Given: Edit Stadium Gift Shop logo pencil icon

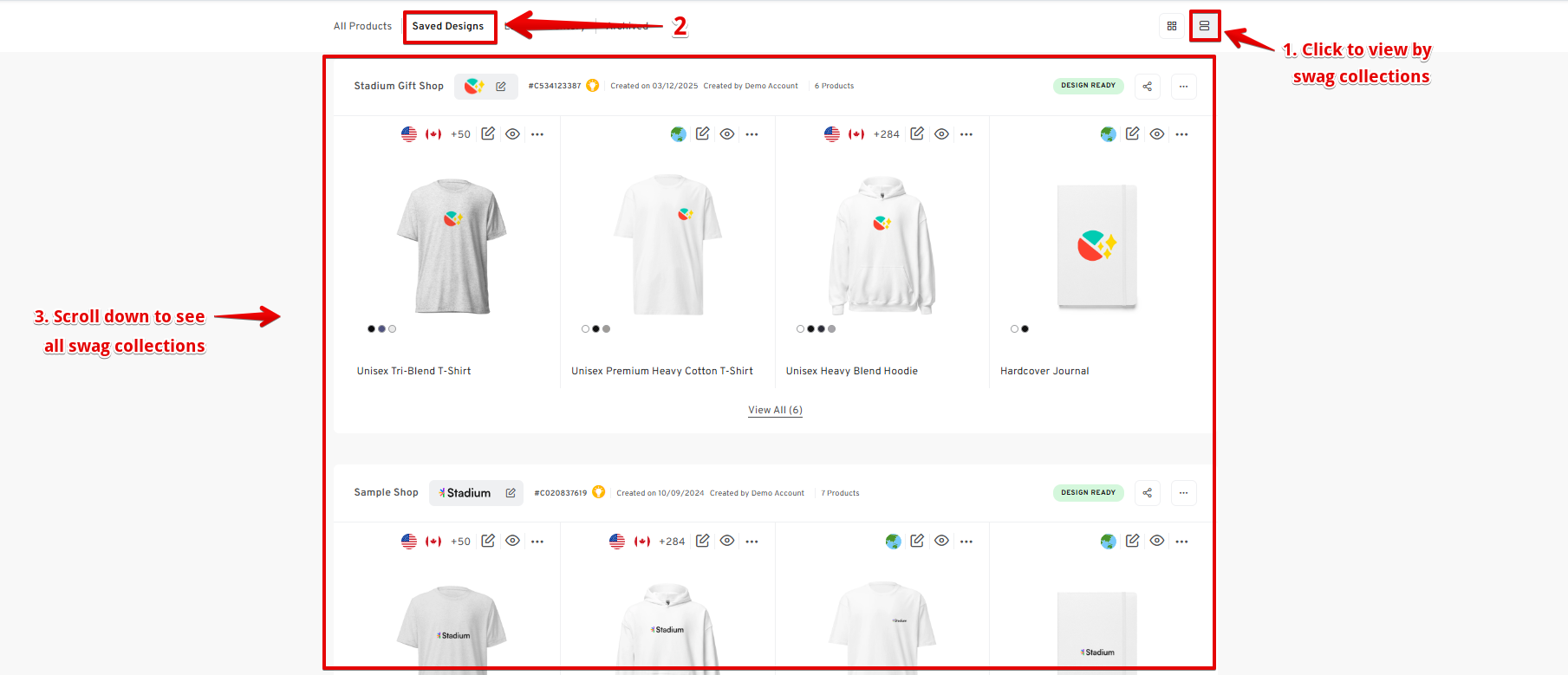Looking at the screenshot, I should coord(501,87).
